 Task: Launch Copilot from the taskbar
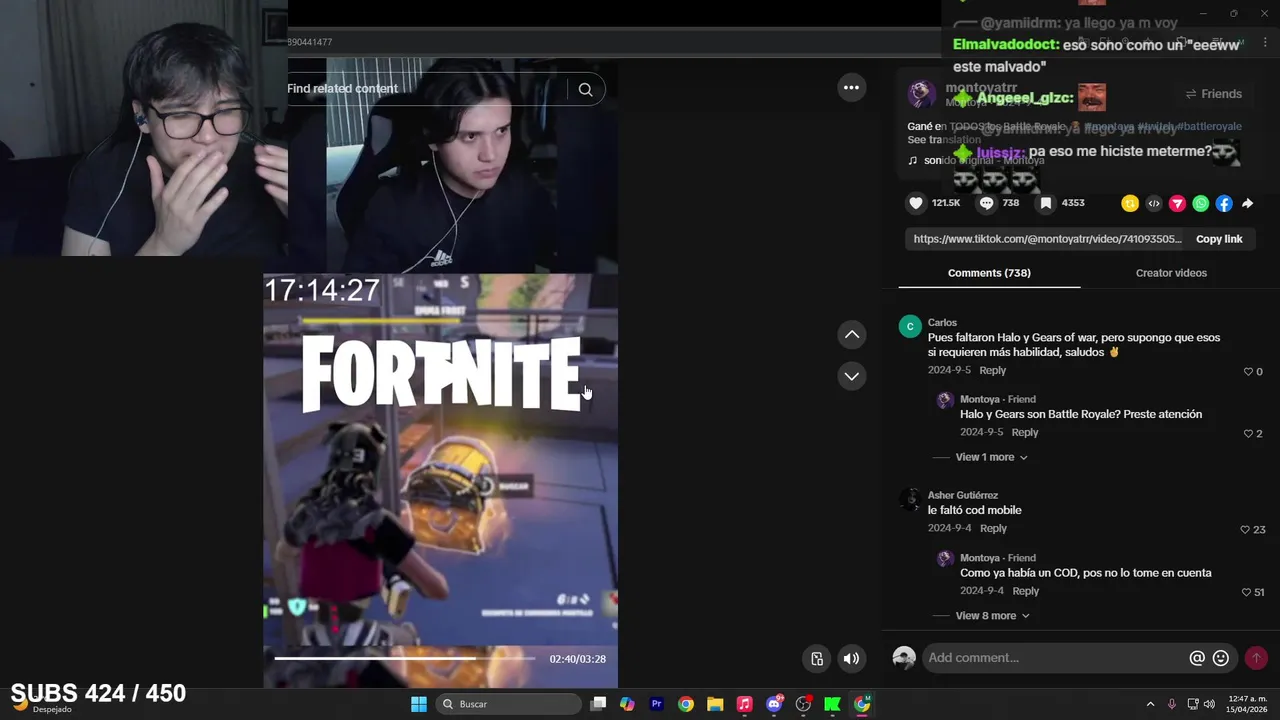point(627,704)
